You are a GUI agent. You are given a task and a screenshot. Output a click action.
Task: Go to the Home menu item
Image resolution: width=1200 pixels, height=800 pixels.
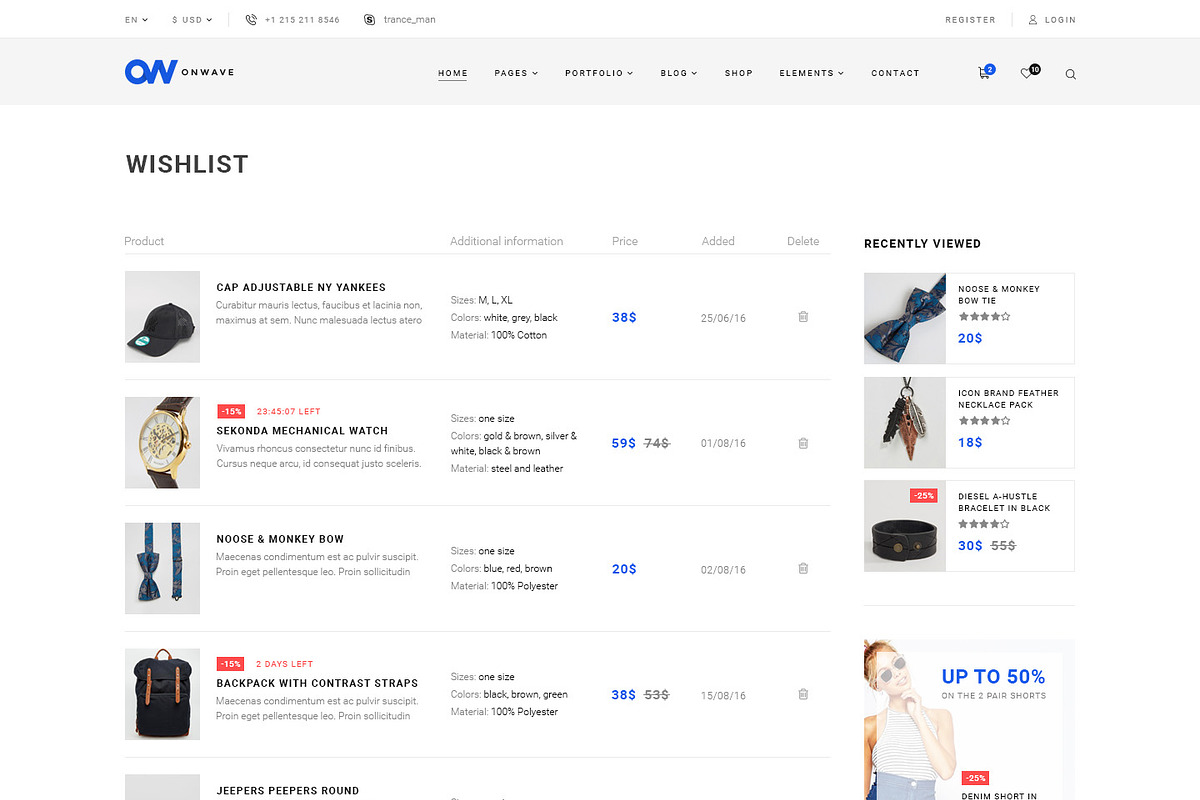click(453, 73)
